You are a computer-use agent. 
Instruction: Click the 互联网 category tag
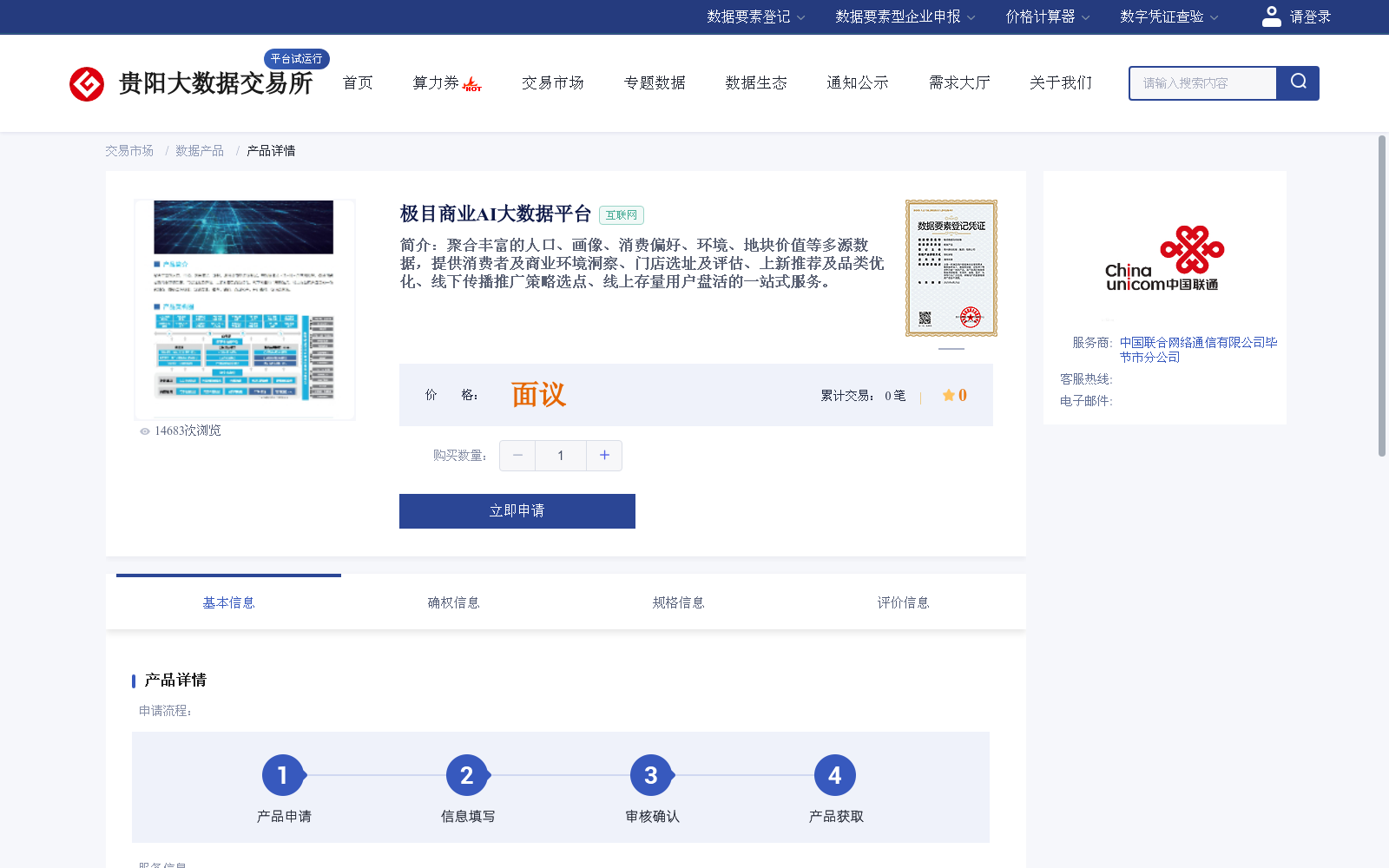[622, 215]
